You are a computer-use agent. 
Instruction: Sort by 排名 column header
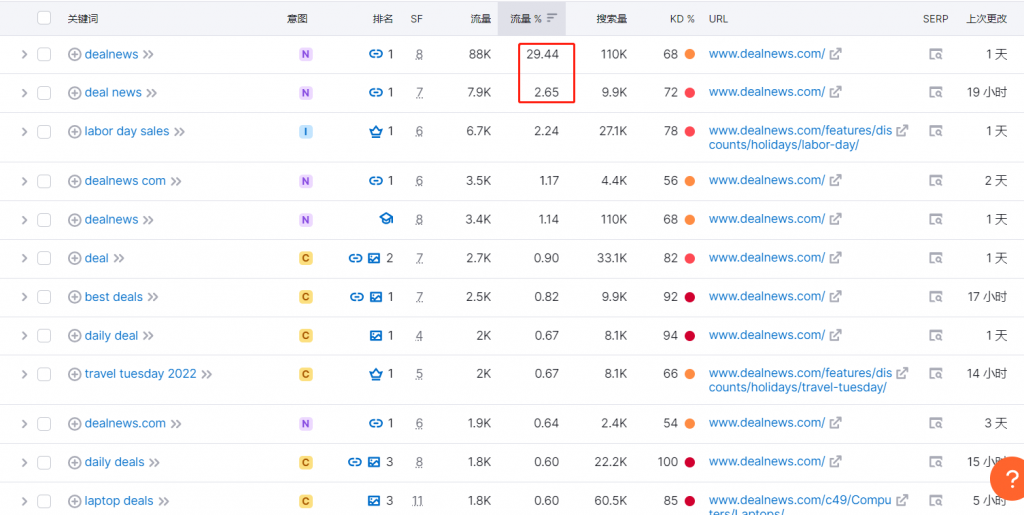click(x=383, y=19)
